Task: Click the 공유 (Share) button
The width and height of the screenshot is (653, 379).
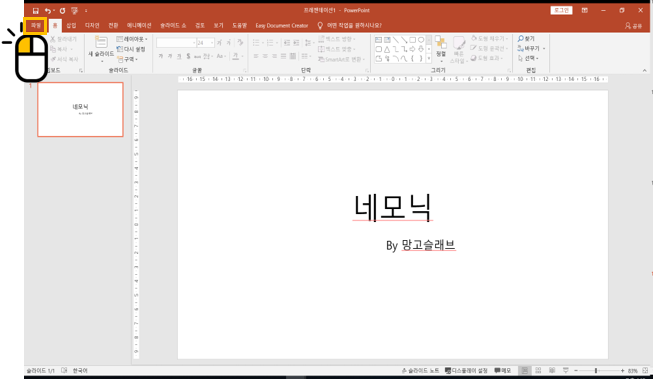Action: [633, 26]
